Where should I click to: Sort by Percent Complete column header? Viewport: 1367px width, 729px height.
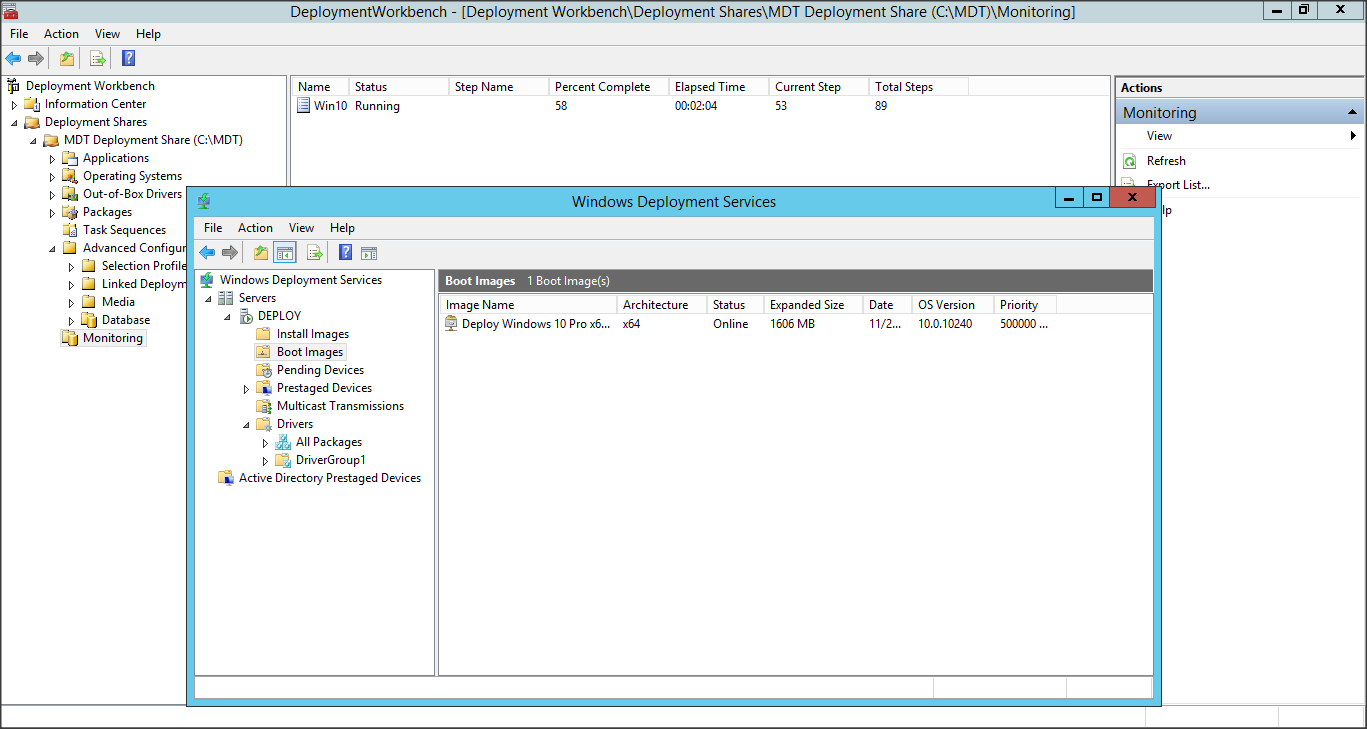pyautogui.click(x=602, y=87)
